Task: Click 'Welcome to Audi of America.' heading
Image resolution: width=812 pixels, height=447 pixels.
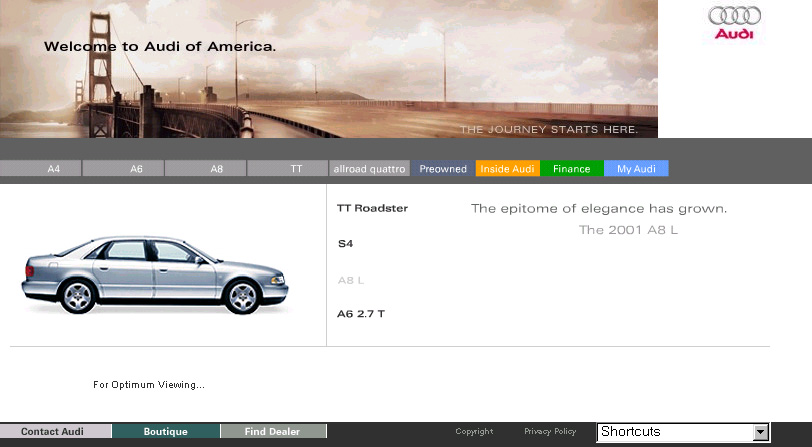Action: click(x=160, y=47)
